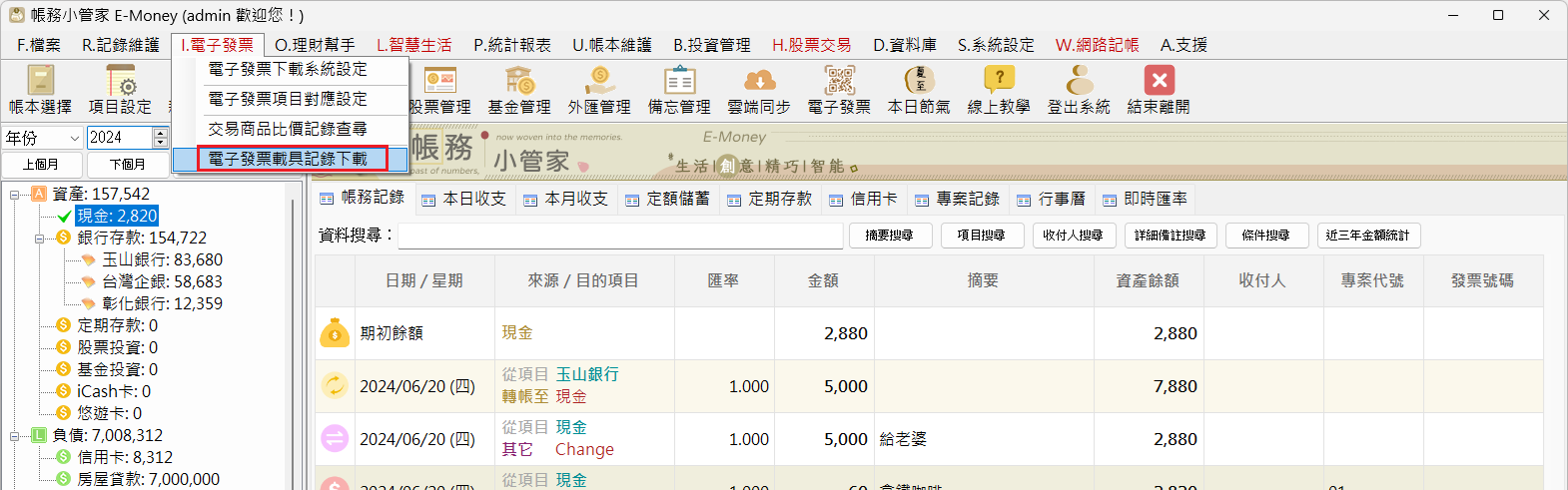The height and width of the screenshot is (490, 1568).
Task: Select 信用卡: 8,312 tree item
Action: point(125,457)
